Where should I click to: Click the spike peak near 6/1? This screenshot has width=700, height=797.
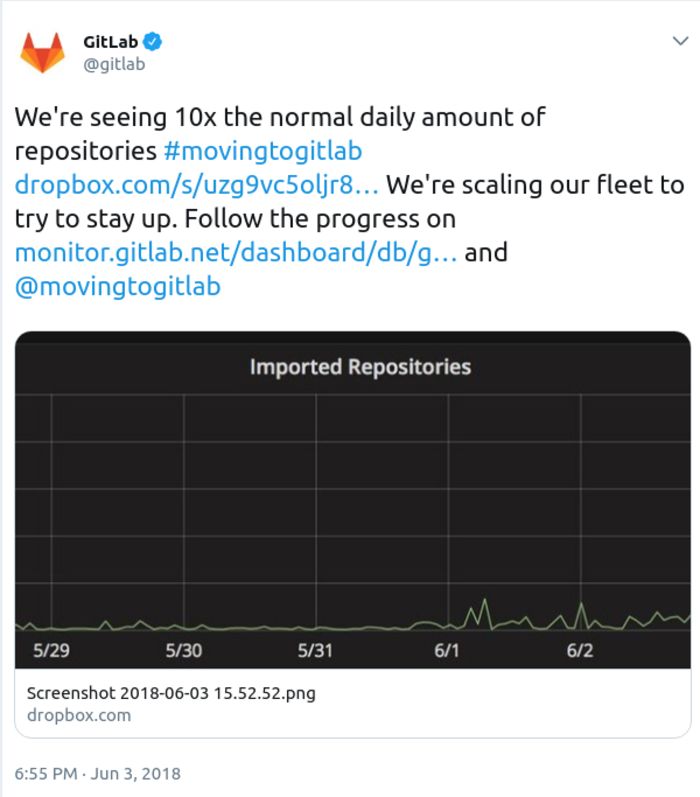pyautogui.click(x=484, y=600)
